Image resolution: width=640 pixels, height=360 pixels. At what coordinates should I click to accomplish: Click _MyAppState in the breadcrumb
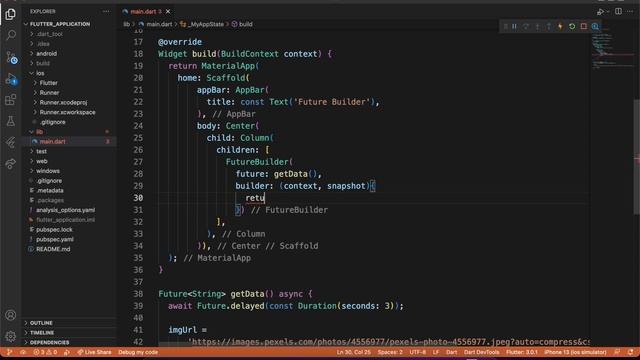click(x=206, y=24)
